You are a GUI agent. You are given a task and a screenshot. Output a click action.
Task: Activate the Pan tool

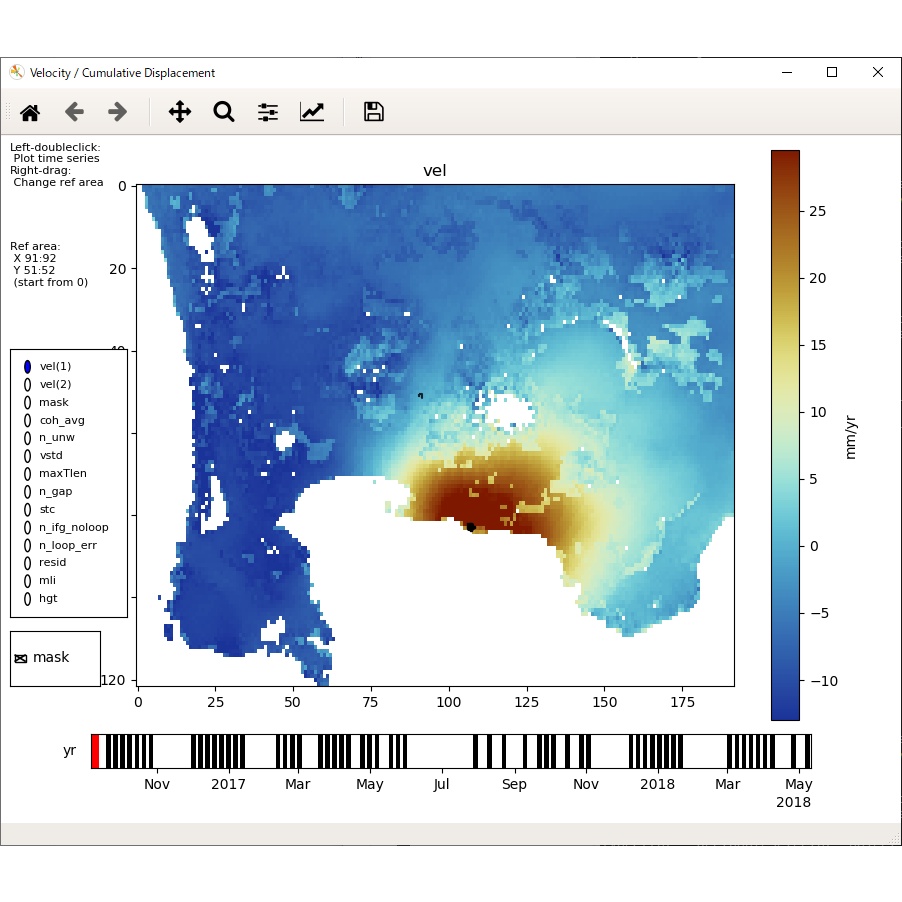[x=179, y=112]
